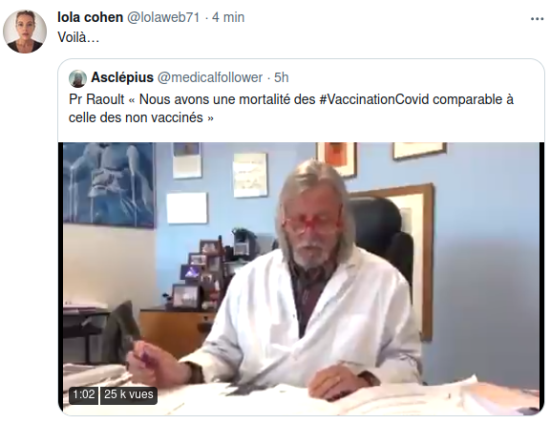Click the Asclépius account name

coord(122,78)
